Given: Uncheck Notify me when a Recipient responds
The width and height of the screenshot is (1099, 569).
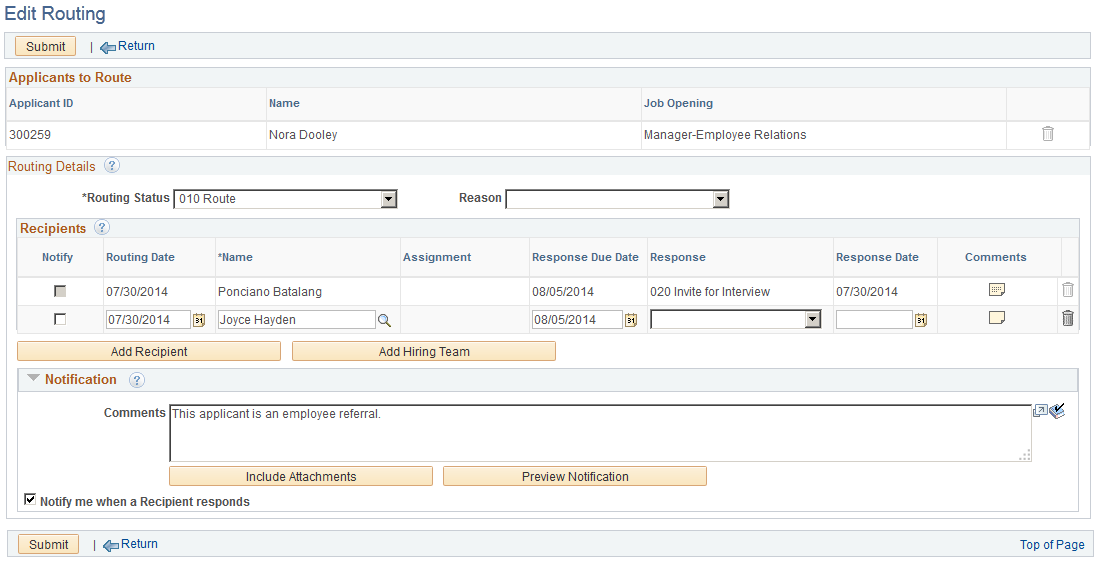Looking at the screenshot, I should pos(30,500).
